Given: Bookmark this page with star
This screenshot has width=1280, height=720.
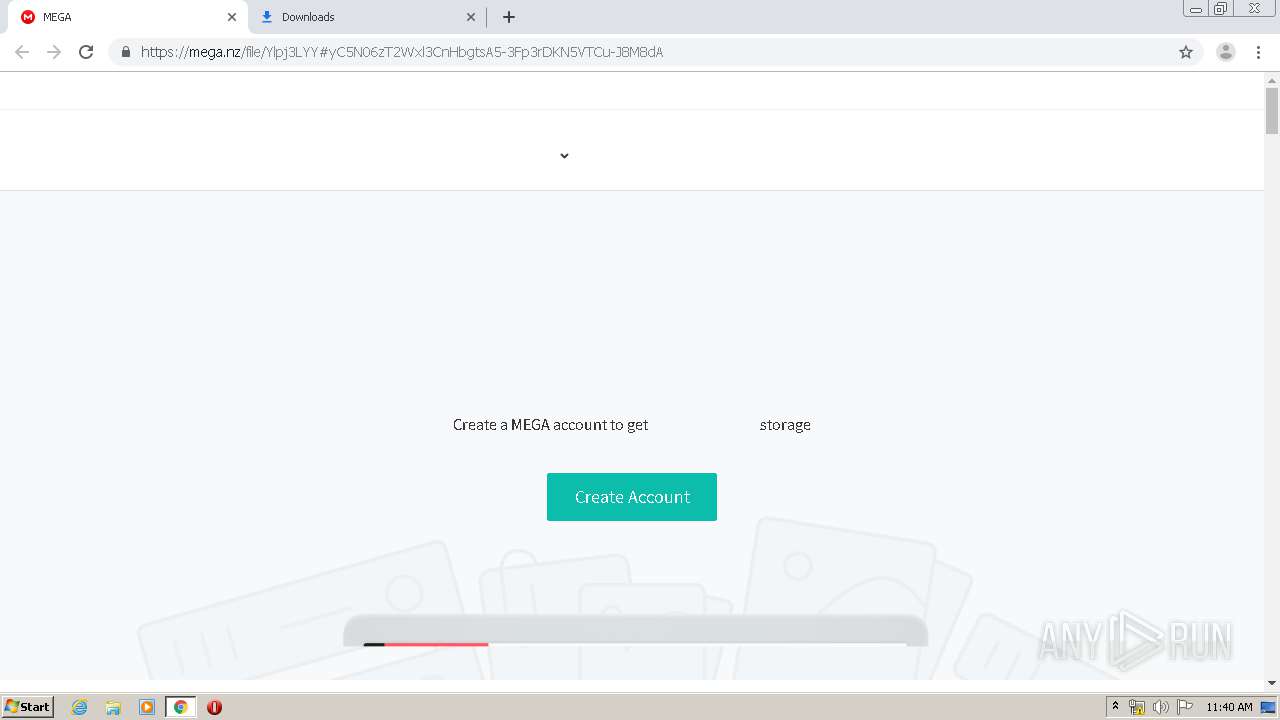Looking at the screenshot, I should coord(1186,52).
